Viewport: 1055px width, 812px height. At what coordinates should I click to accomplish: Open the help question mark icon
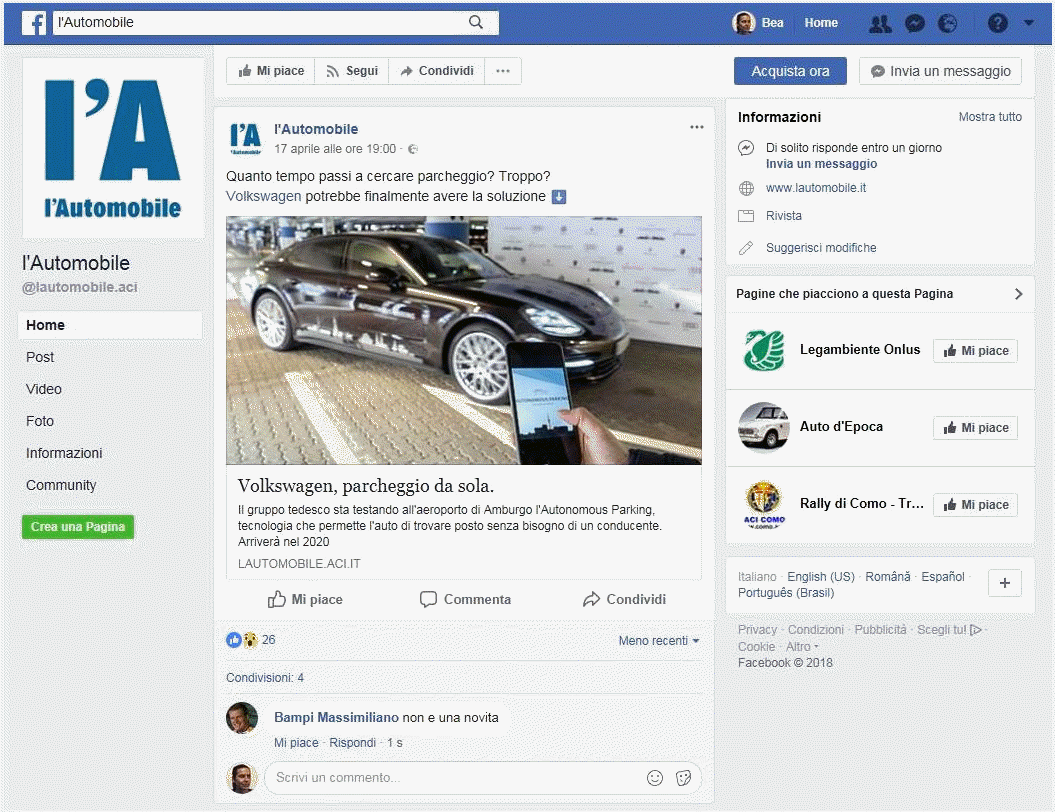[x=998, y=24]
